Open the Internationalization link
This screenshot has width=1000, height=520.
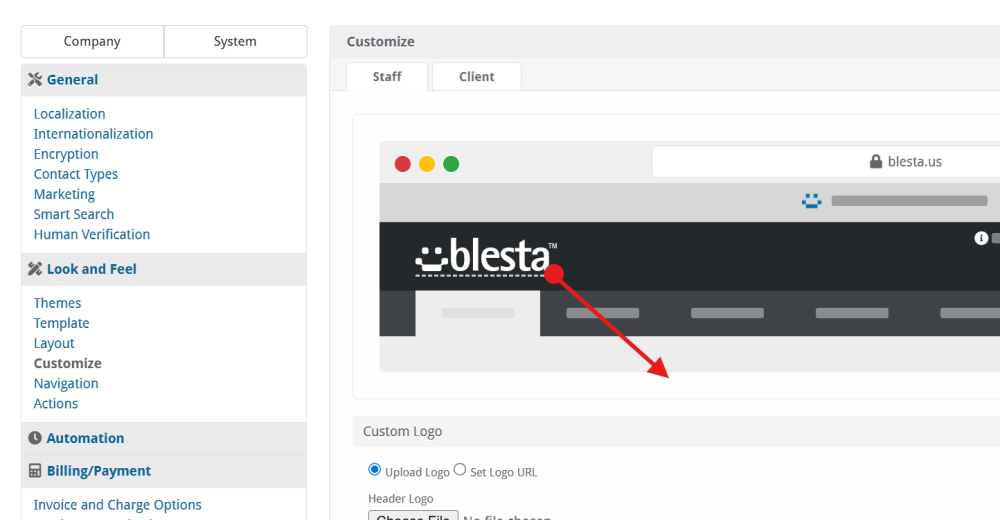93,134
